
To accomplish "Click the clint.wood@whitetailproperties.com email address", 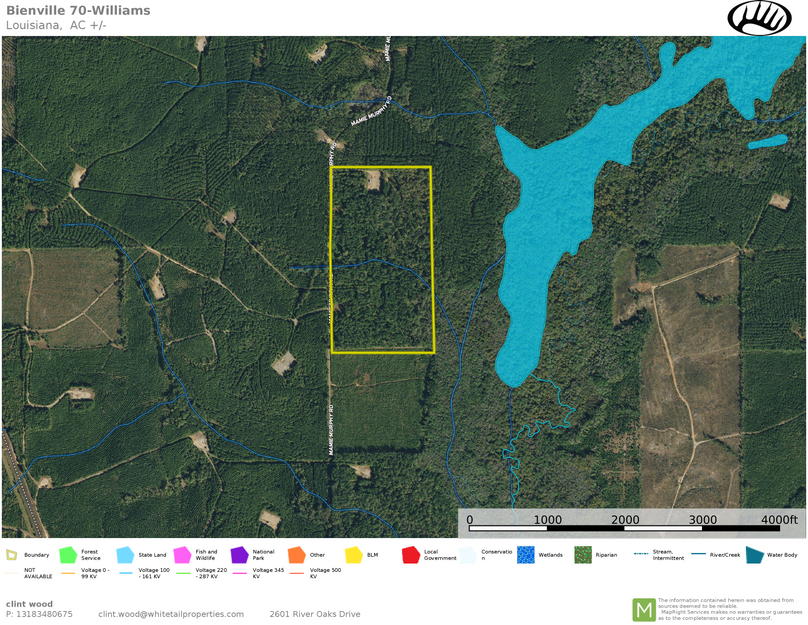I will [171, 614].
